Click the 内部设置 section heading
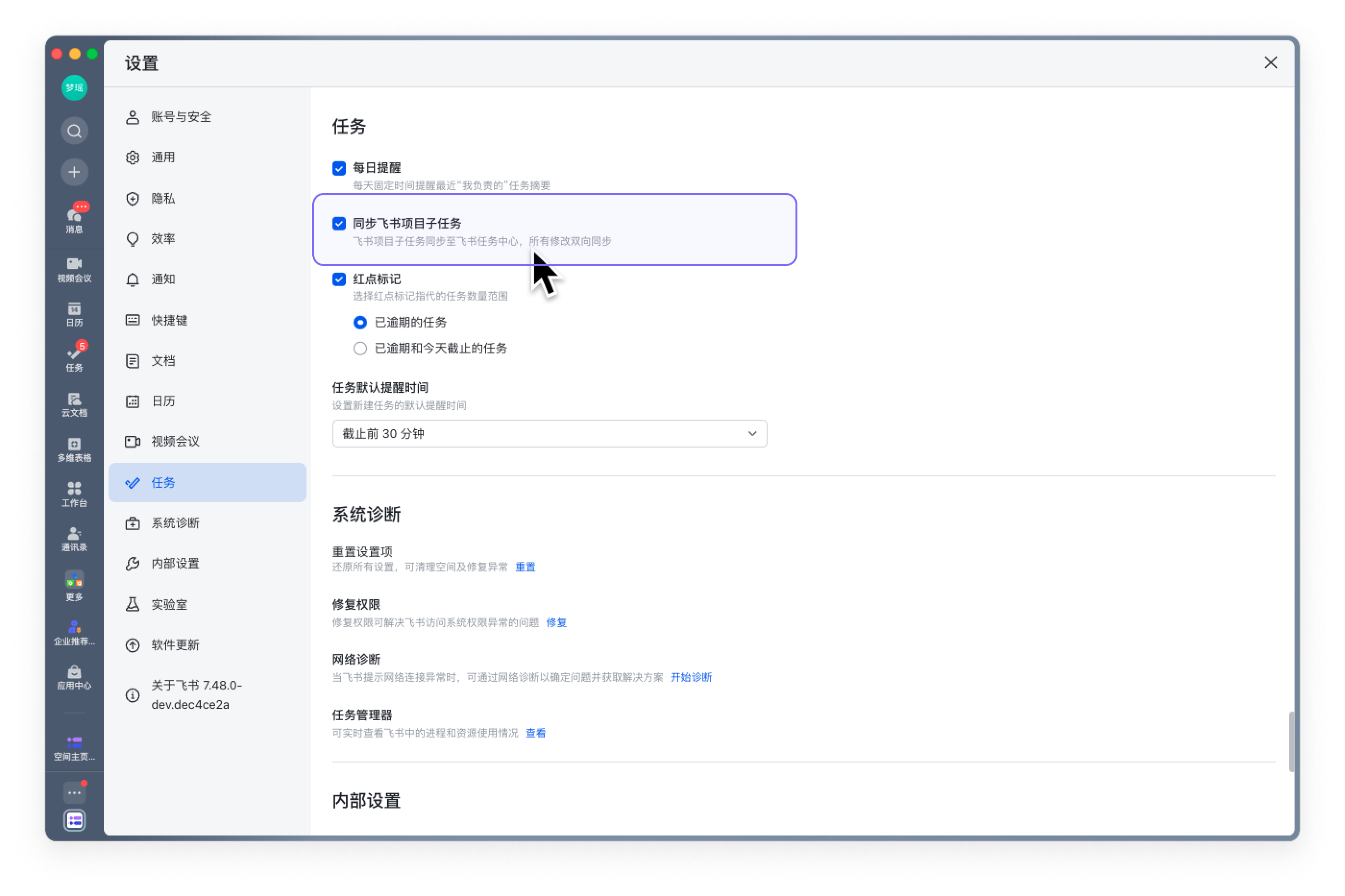Viewport: 1345px width, 896px height. tap(366, 800)
